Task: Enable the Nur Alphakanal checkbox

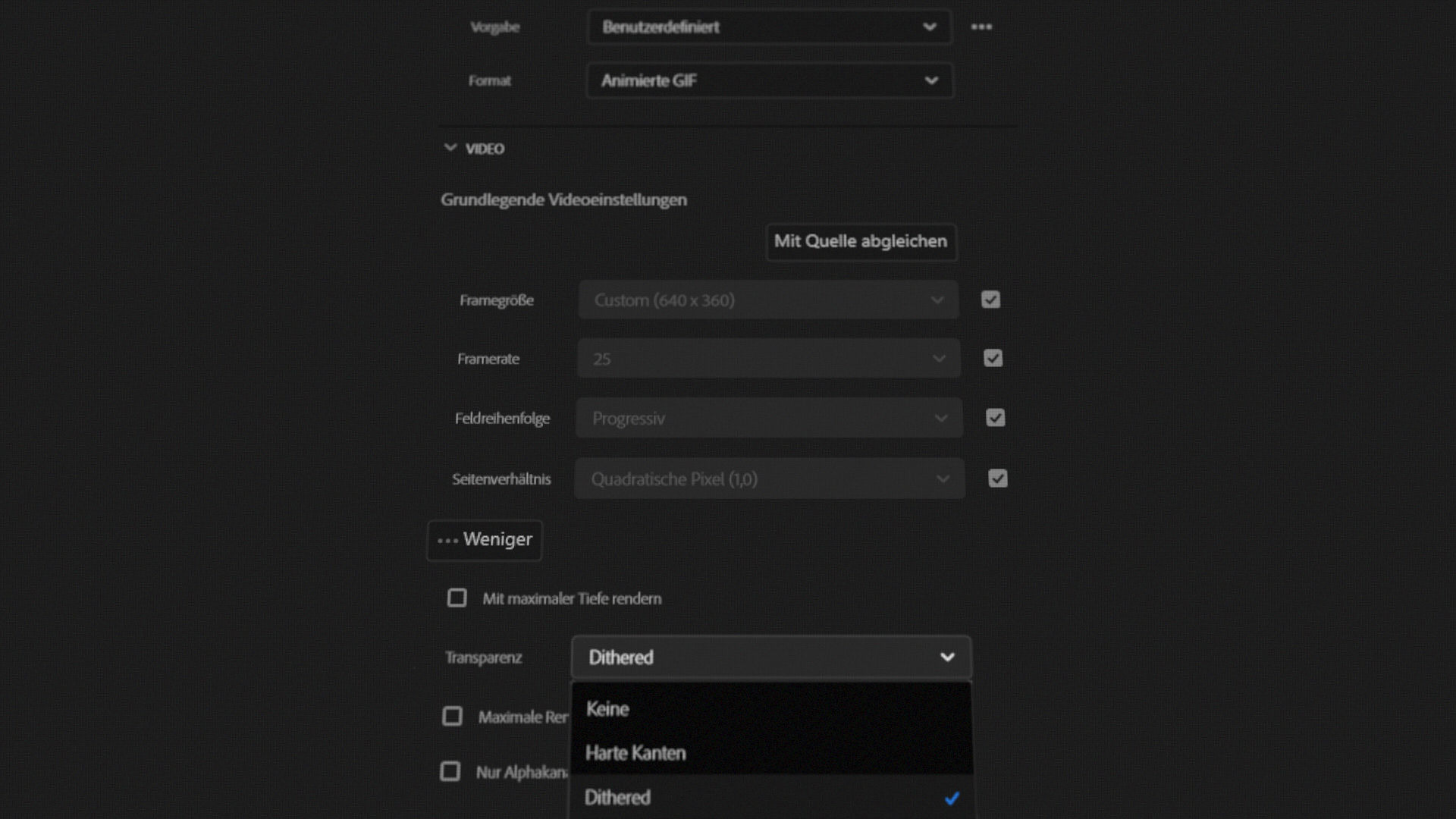Action: coord(450,772)
